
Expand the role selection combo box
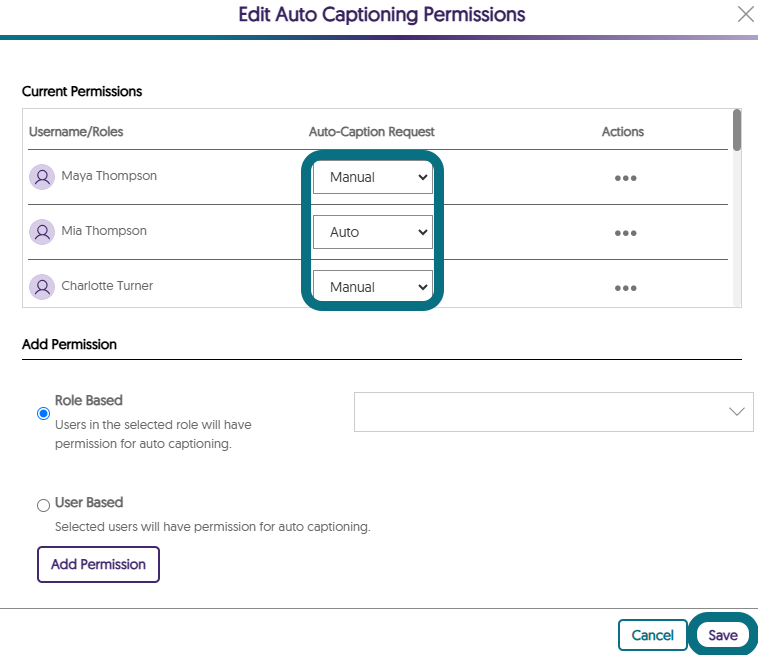tap(554, 412)
